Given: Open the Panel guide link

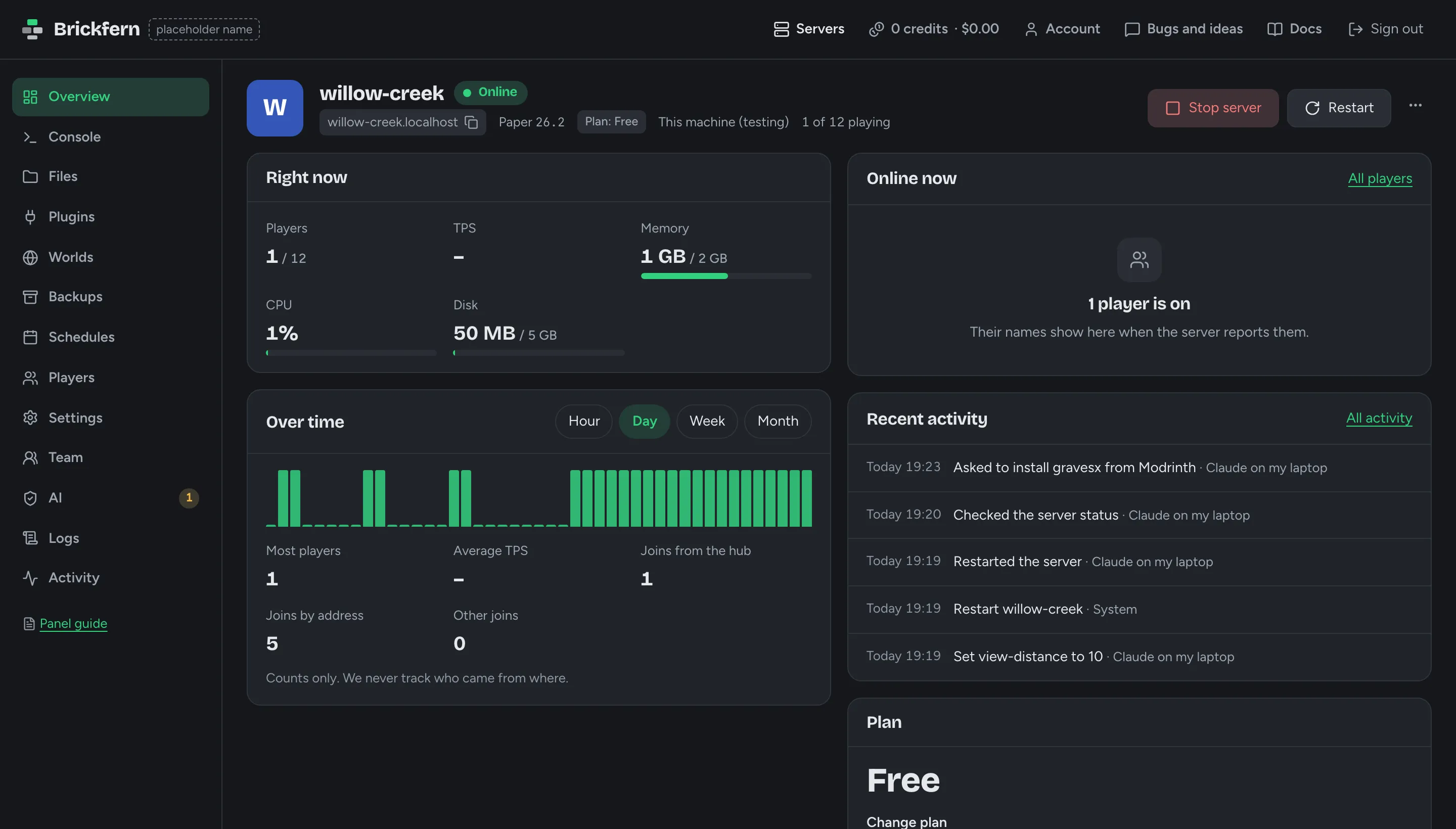Looking at the screenshot, I should (73, 623).
